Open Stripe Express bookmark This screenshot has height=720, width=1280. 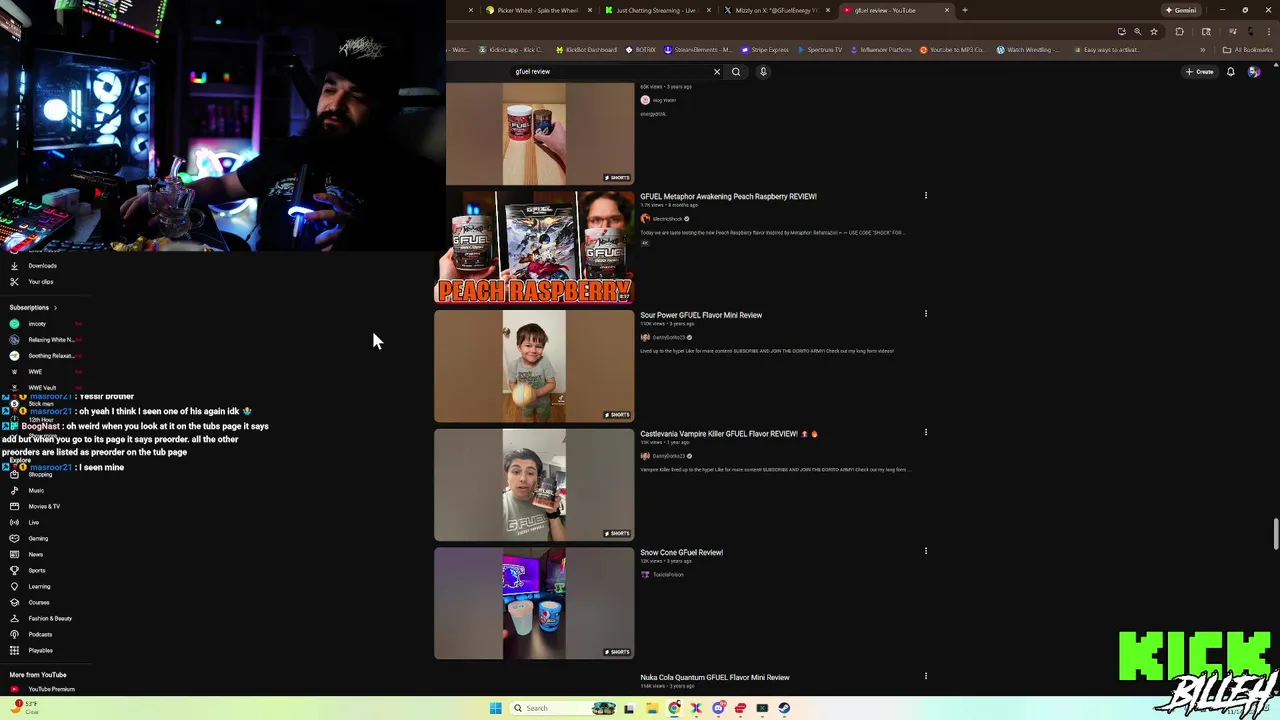[765, 50]
